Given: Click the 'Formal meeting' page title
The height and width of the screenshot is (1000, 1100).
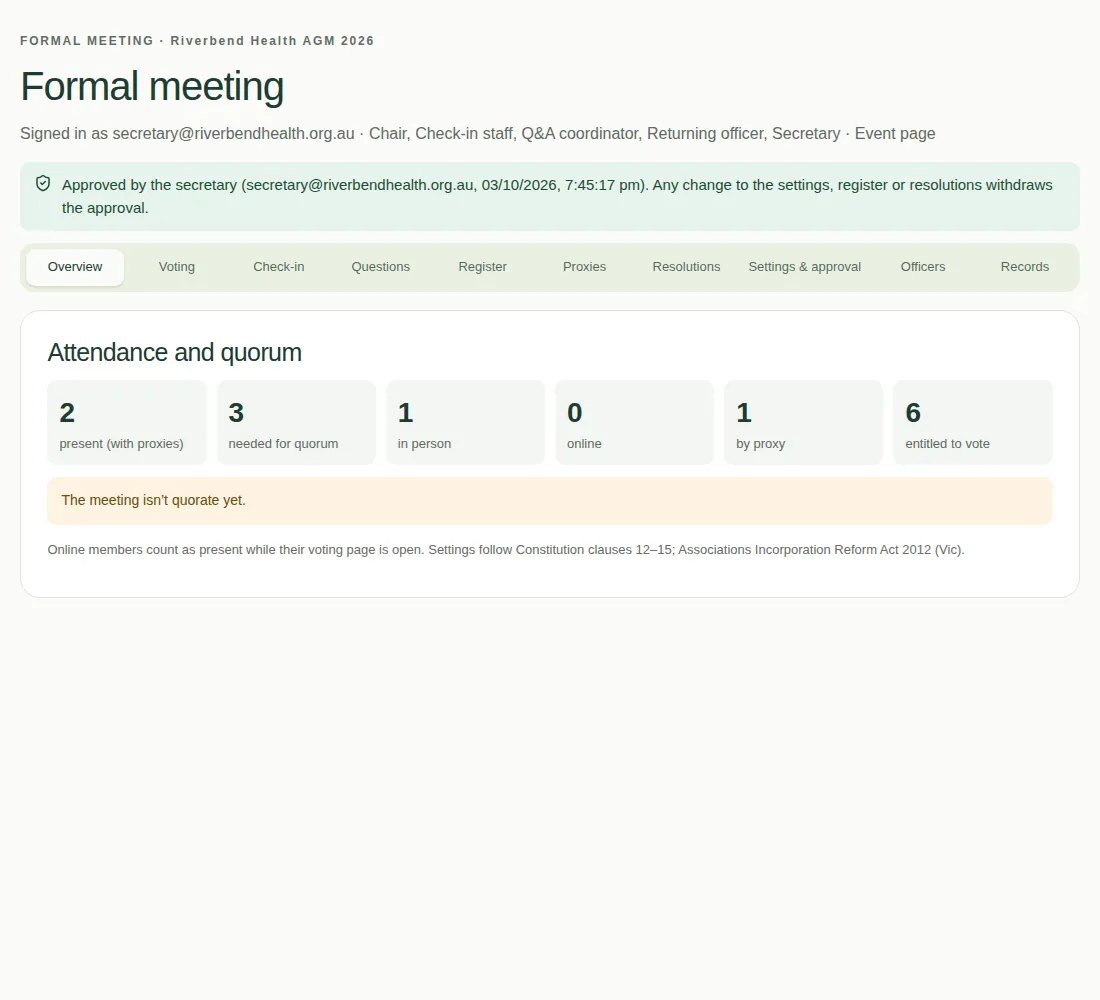Looking at the screenshot, I should 152,86.
